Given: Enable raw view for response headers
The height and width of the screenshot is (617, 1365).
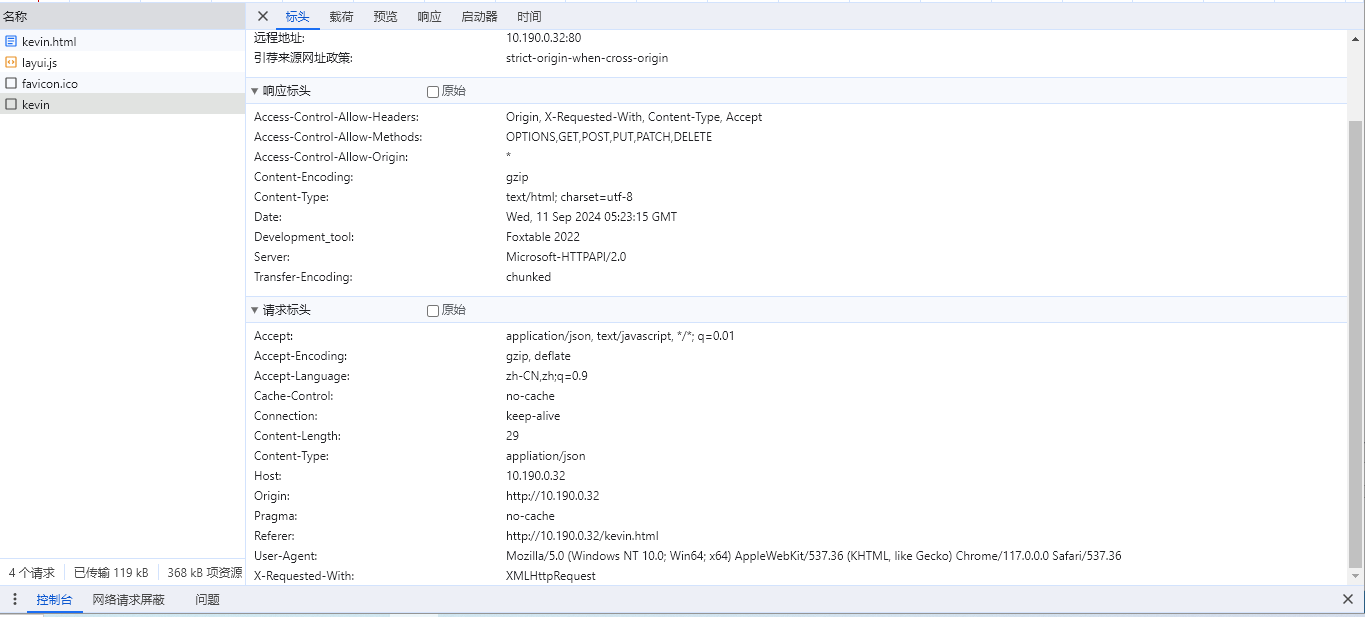Looking at the screenshot, I should [433, 92].
